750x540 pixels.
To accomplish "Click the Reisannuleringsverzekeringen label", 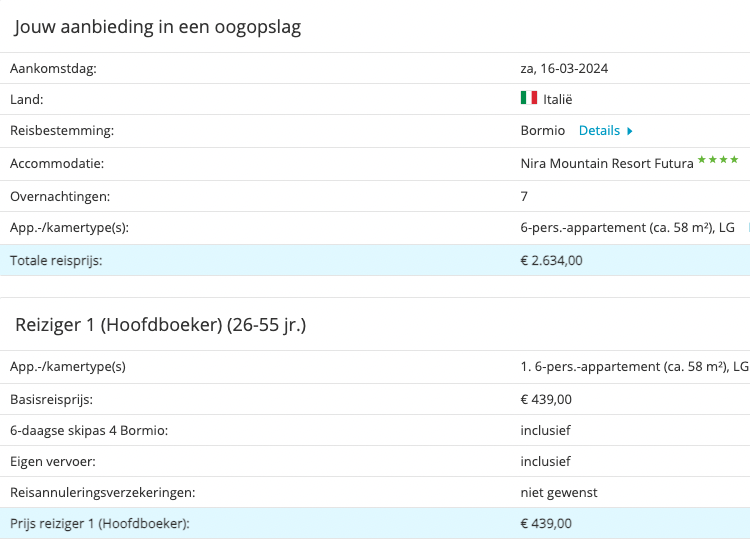I will pyautogui.click(x=102, y=493).
